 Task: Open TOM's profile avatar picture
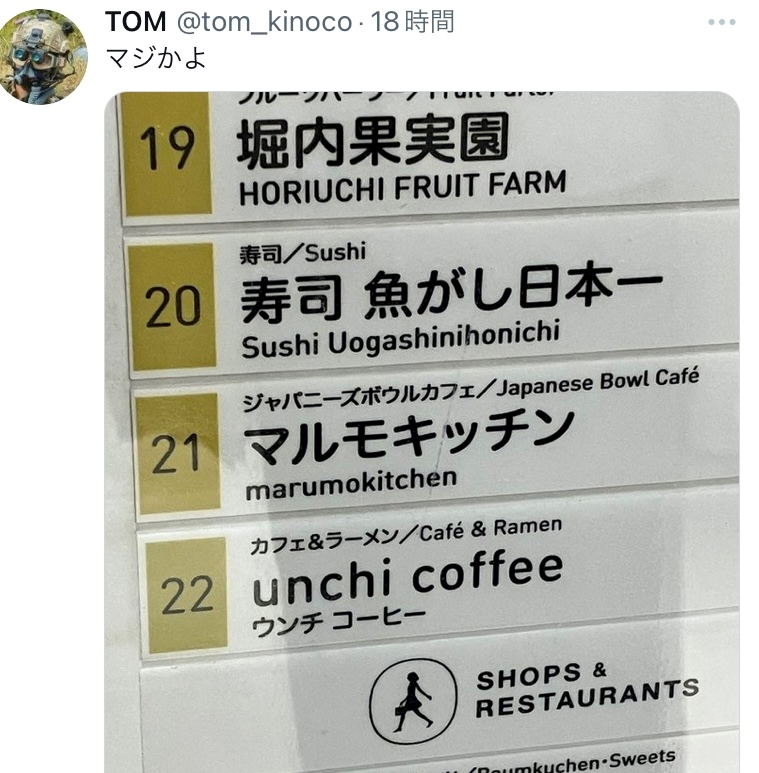(41, 57)
